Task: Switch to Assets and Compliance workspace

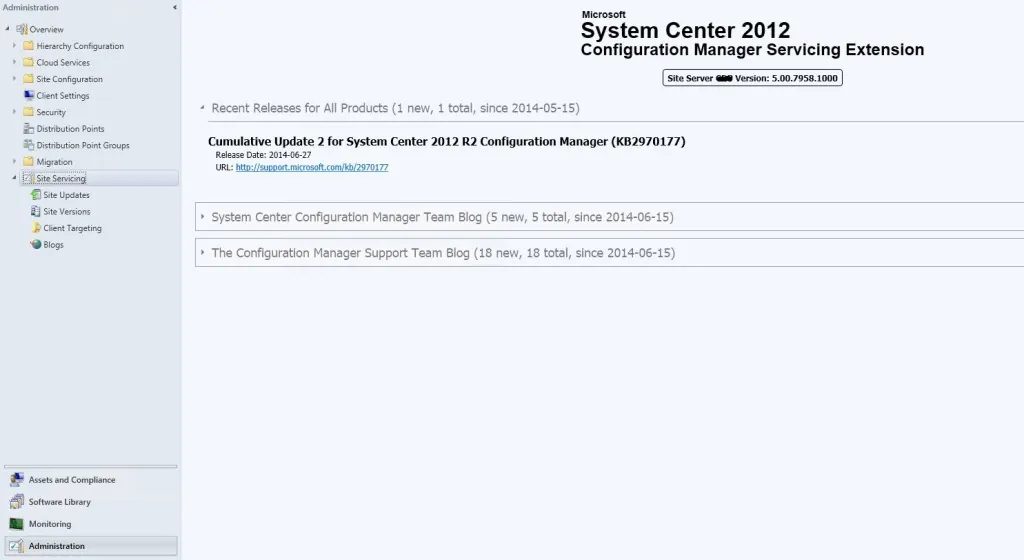Action: coord(91,480)
